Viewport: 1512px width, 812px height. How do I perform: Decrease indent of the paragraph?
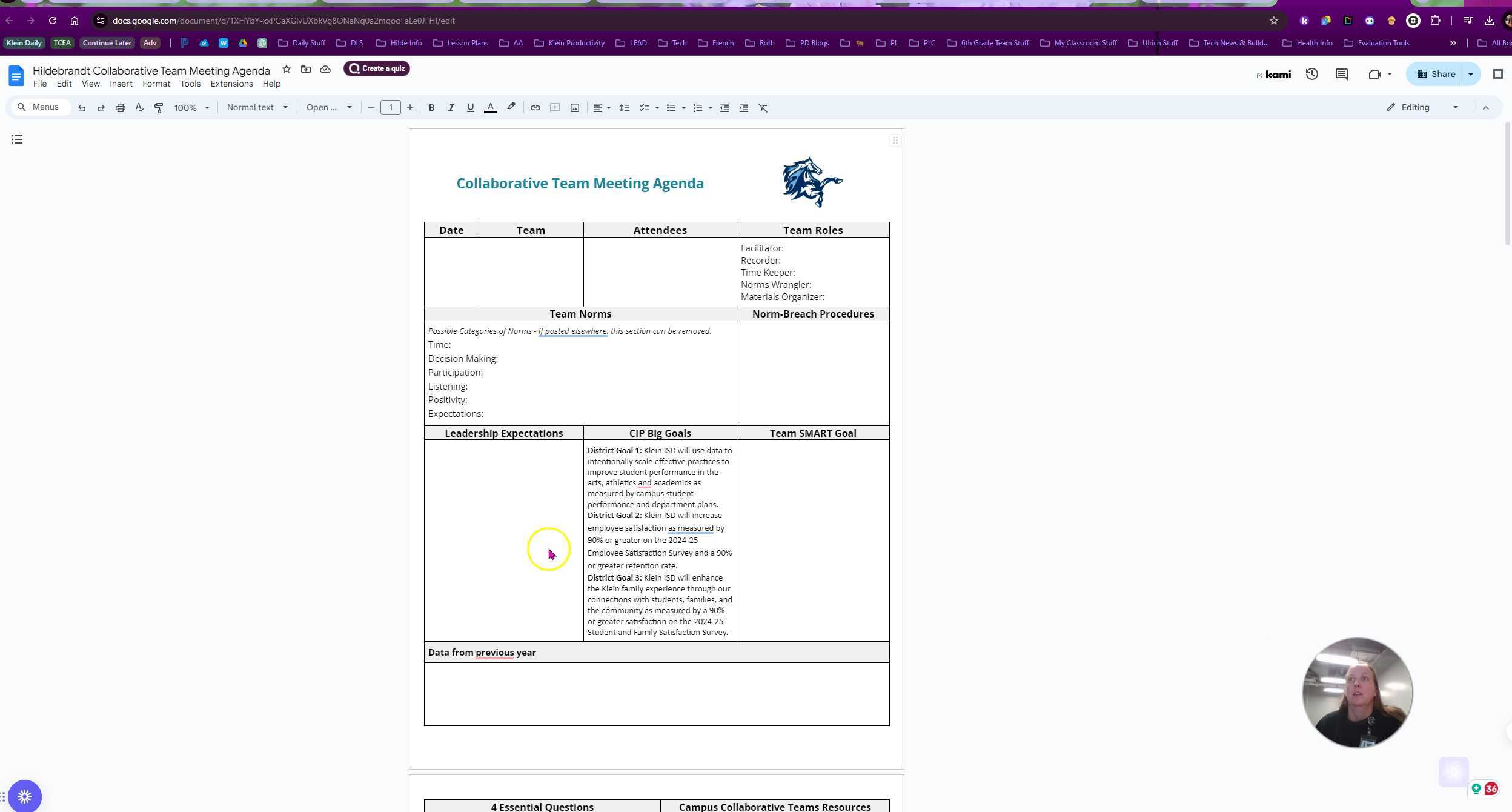(x=724, y=108)
